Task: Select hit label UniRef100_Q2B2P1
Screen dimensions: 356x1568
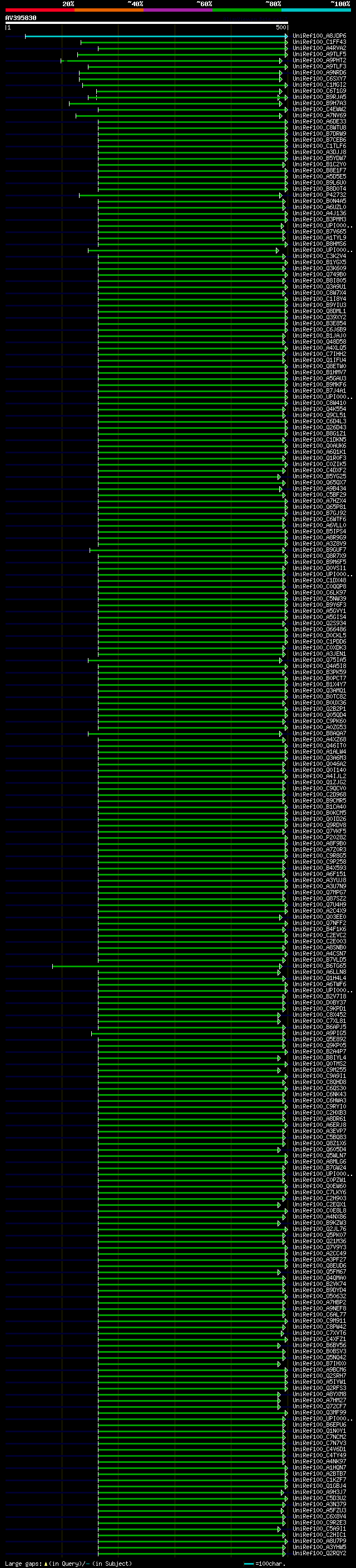Action: point(319,709)
